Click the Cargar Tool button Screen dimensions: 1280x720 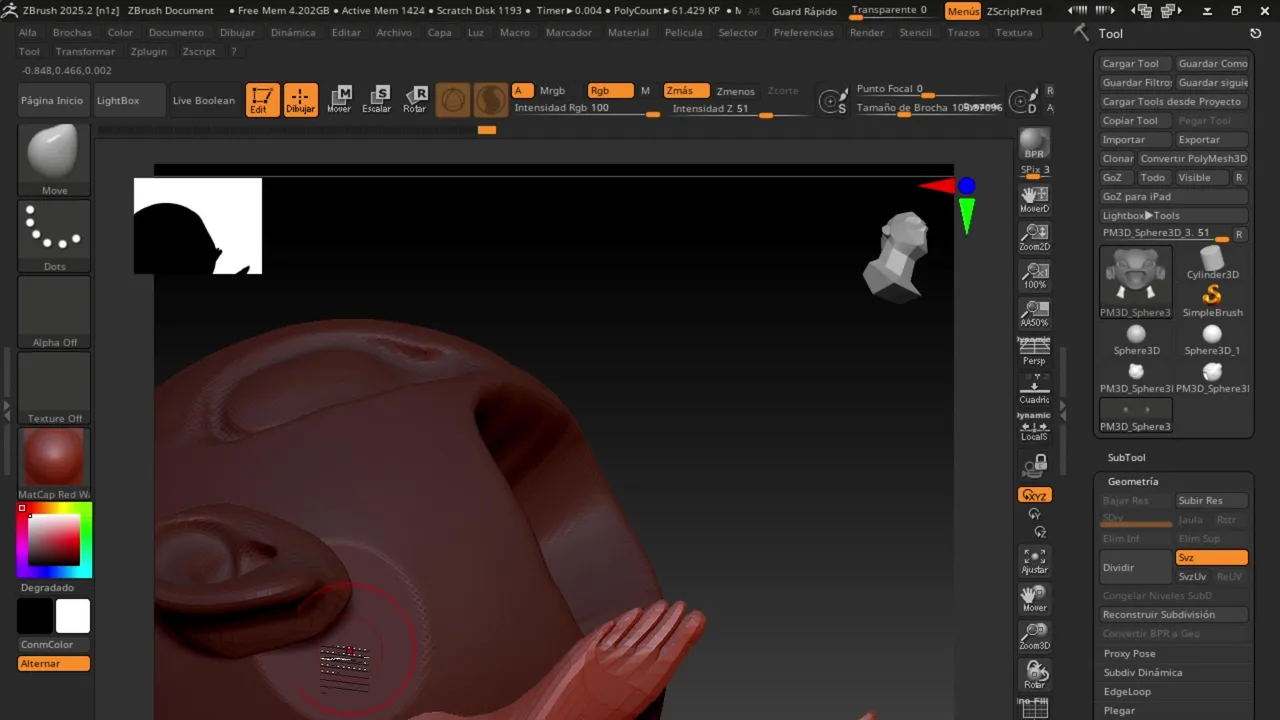click(1135, 63)
